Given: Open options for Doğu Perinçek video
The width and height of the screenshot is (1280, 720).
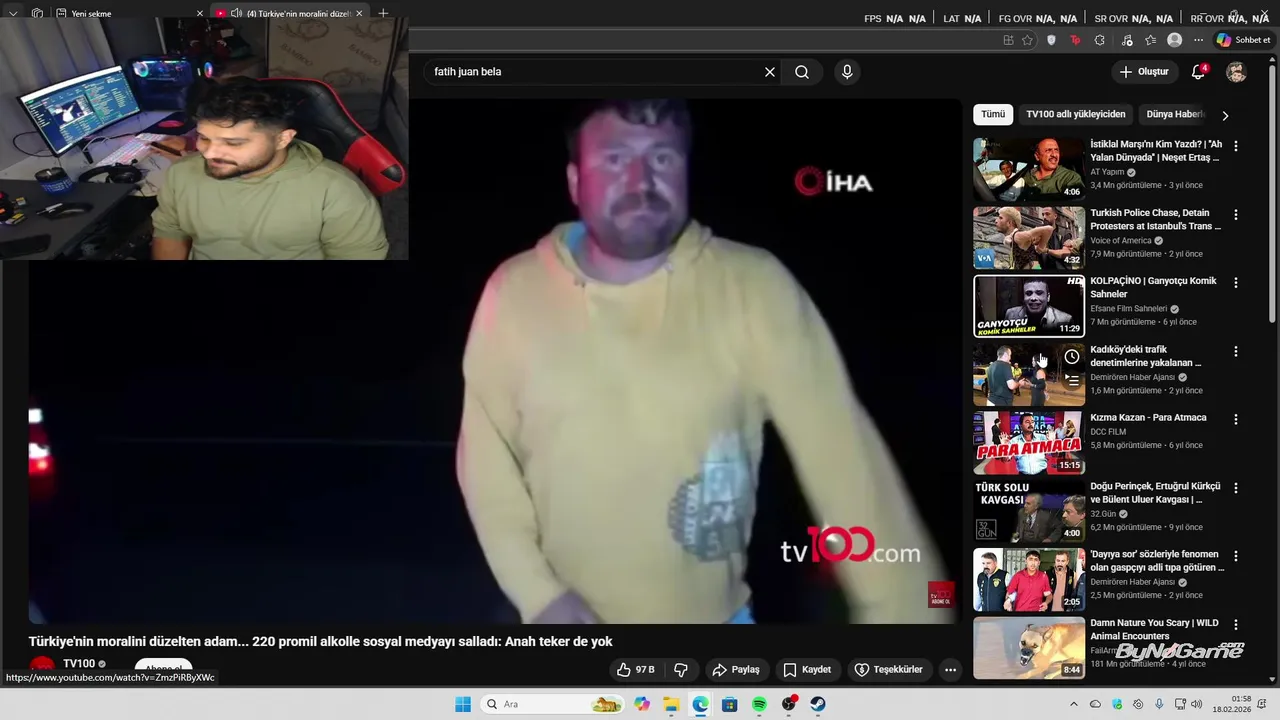Looking at the screenshot, I should tap(1236, 487).
